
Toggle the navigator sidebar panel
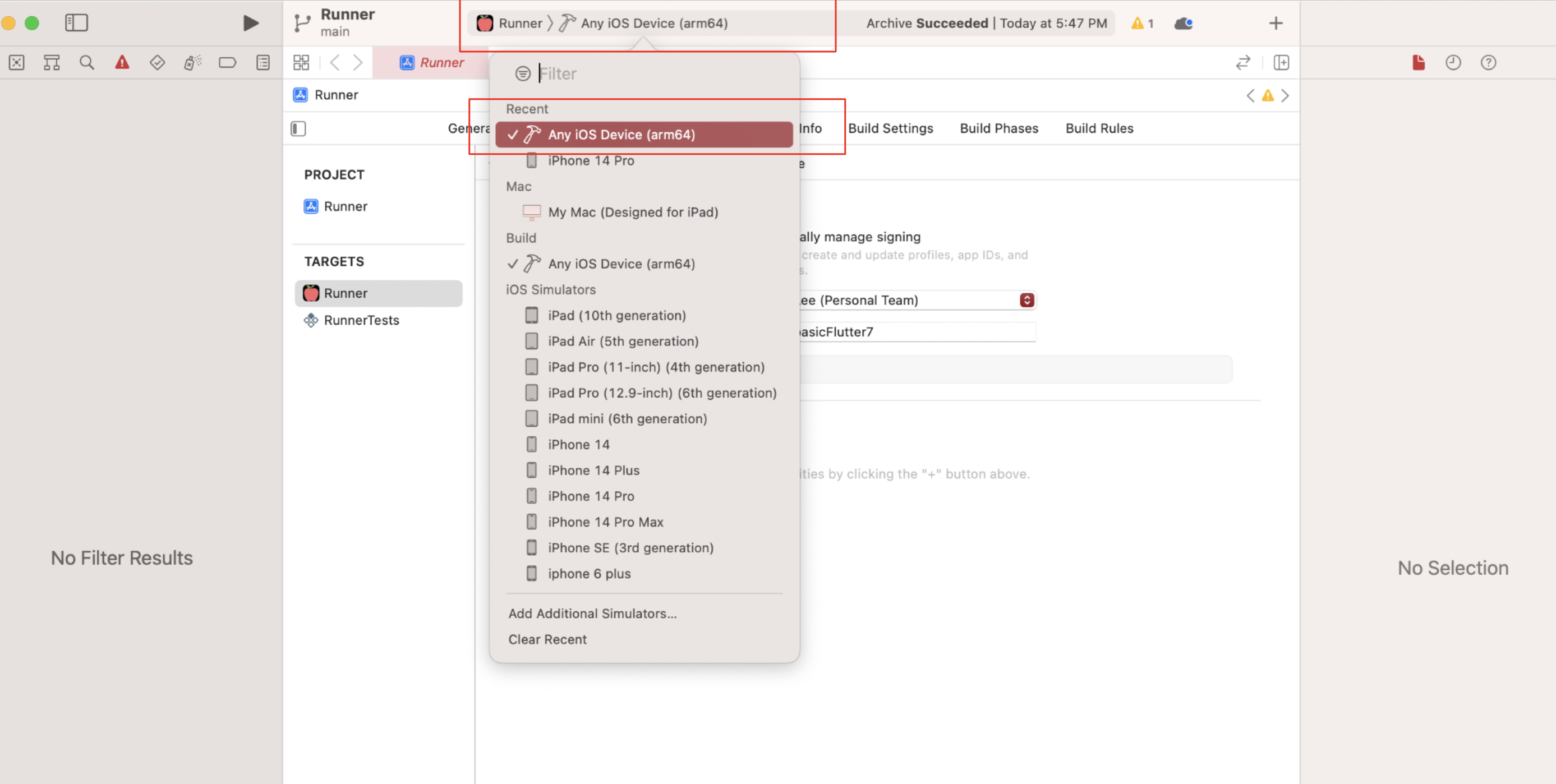coord(76,23)
